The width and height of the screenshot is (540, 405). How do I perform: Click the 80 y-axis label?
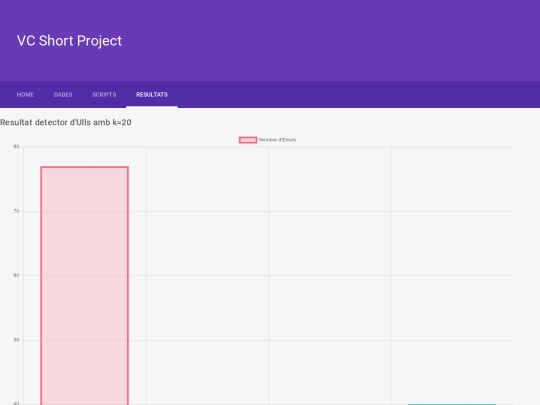(x=16, y=146)
